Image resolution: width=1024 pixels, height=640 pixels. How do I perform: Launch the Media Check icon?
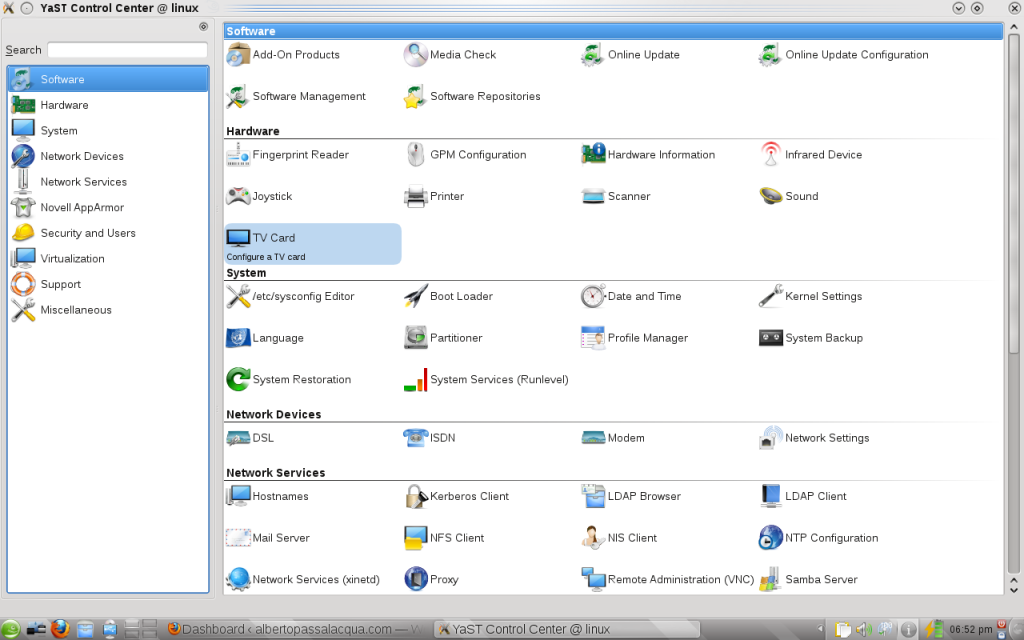click(415, 55)
